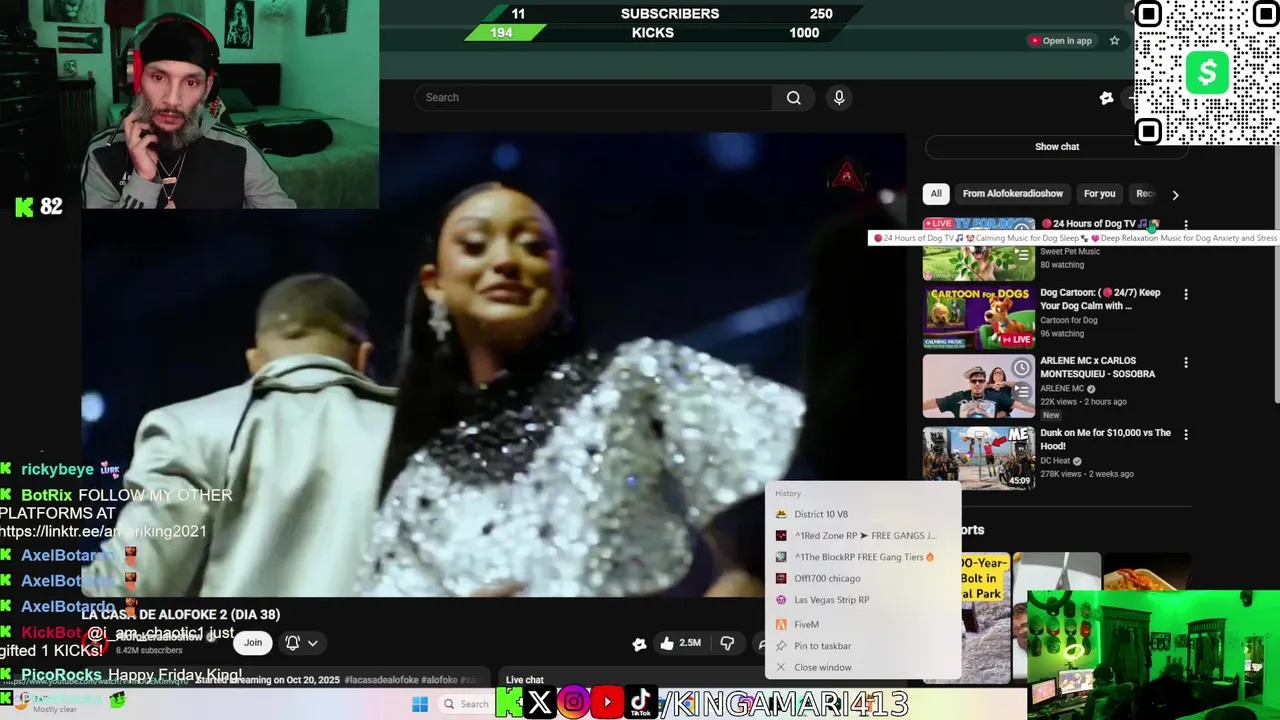The image size is (1280, 720).
Task: Click FiveM app icon in jump list
Action: (781, 624)
